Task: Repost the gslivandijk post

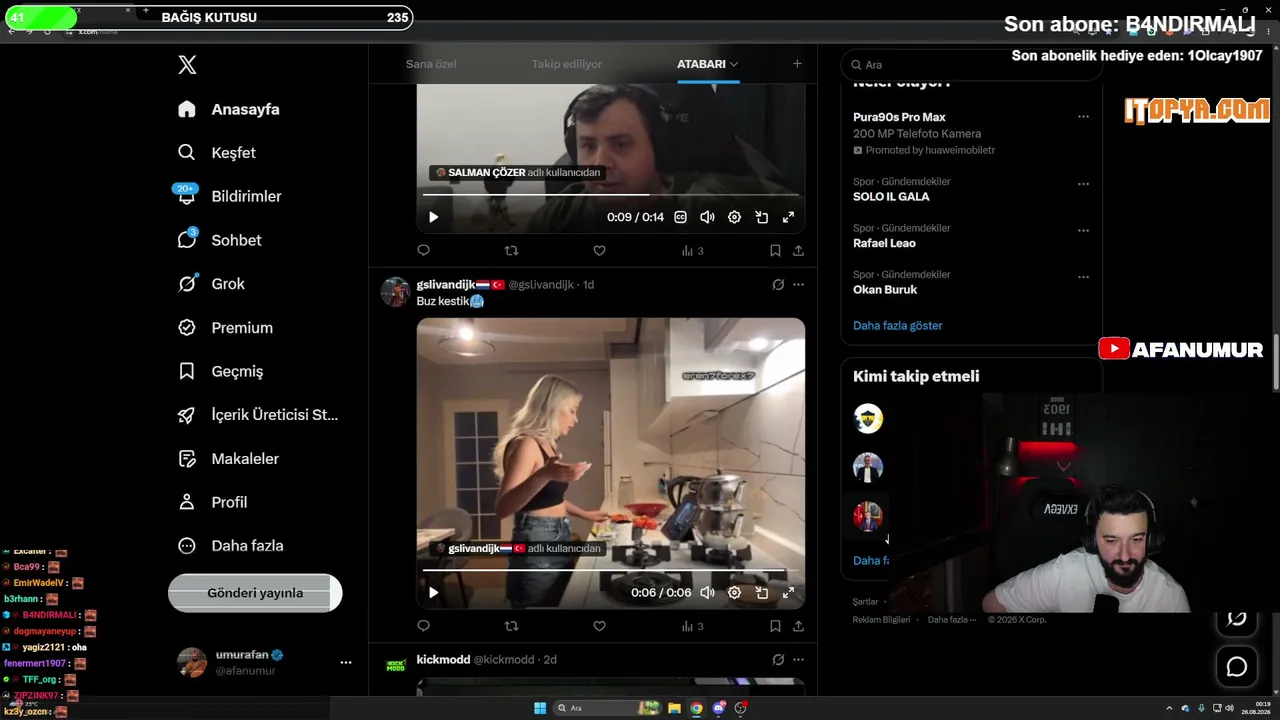Action: (511, 626)
